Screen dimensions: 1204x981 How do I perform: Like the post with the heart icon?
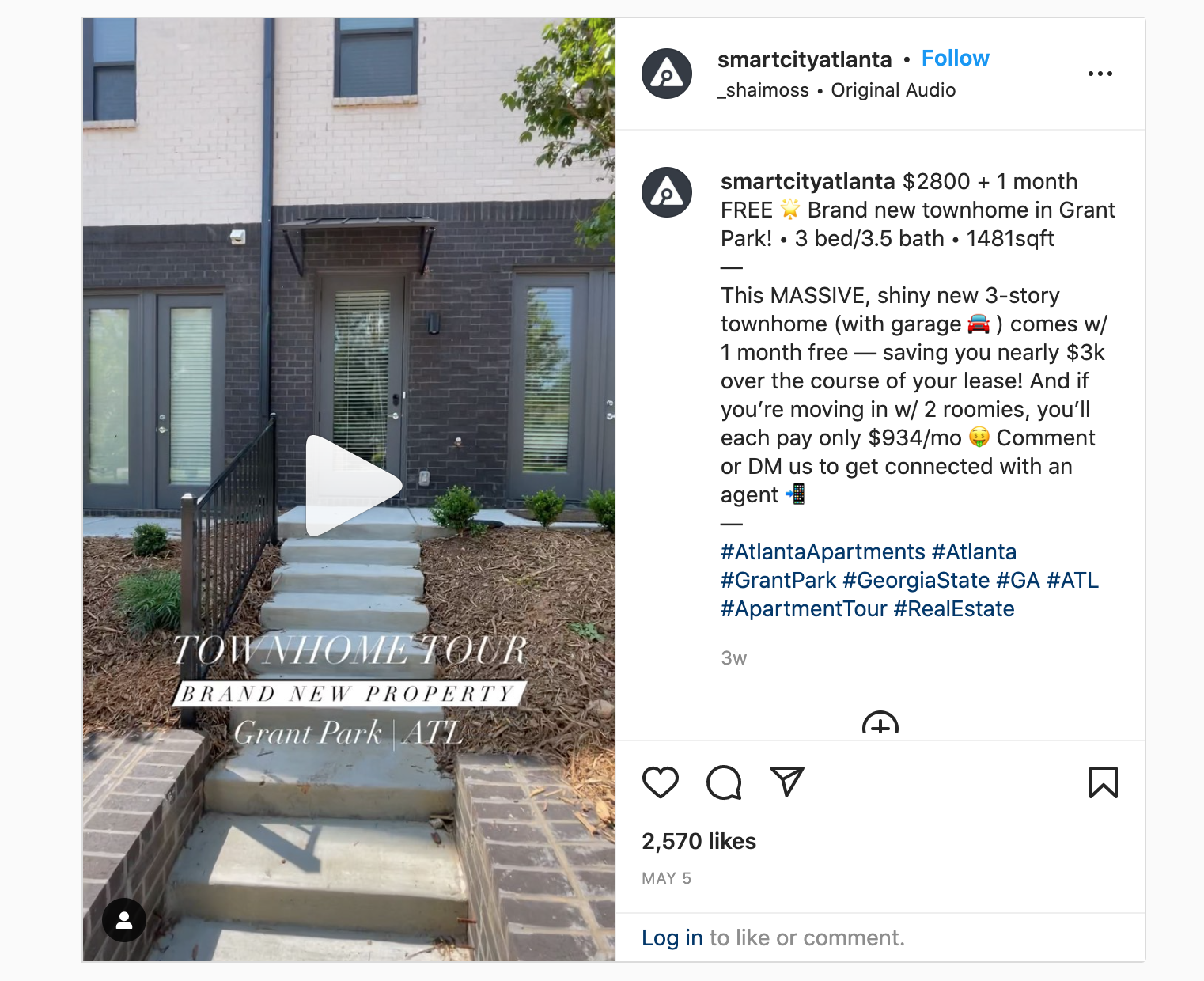[x=661, y=782]
